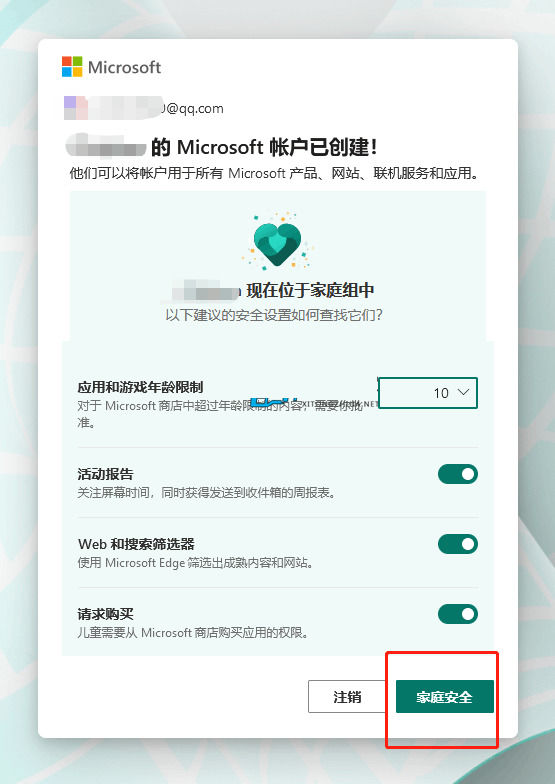Image resolution: width=555 pixels, height=784 pixels.
Task: Click the chevron arrow on age dropdown
Action: click(x=464, y=392)
